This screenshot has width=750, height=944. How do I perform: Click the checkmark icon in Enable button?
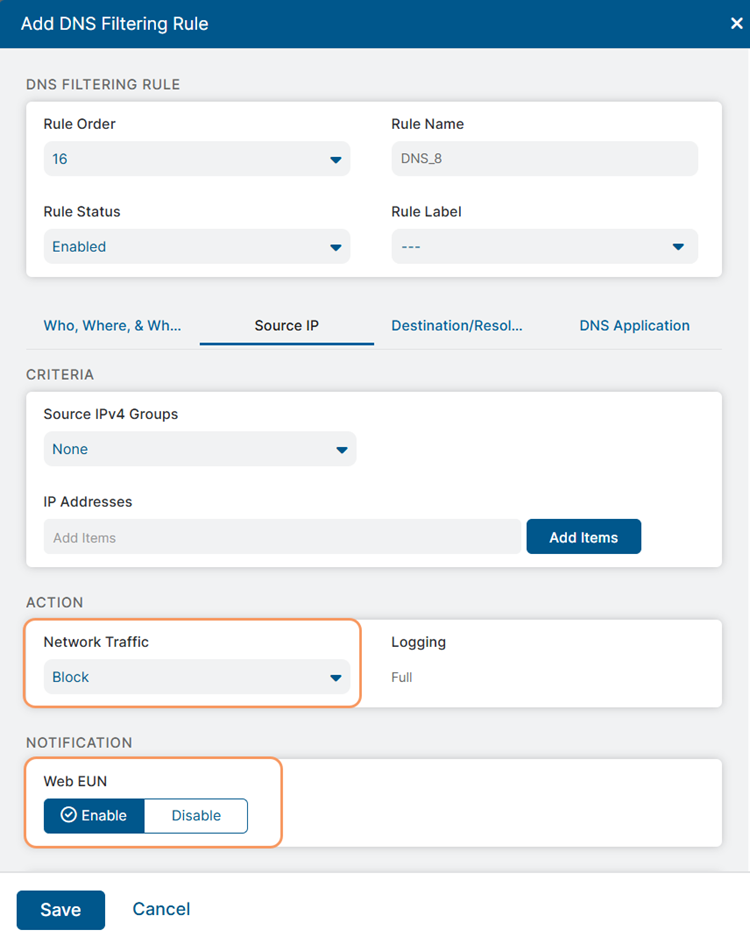(69, 815)
